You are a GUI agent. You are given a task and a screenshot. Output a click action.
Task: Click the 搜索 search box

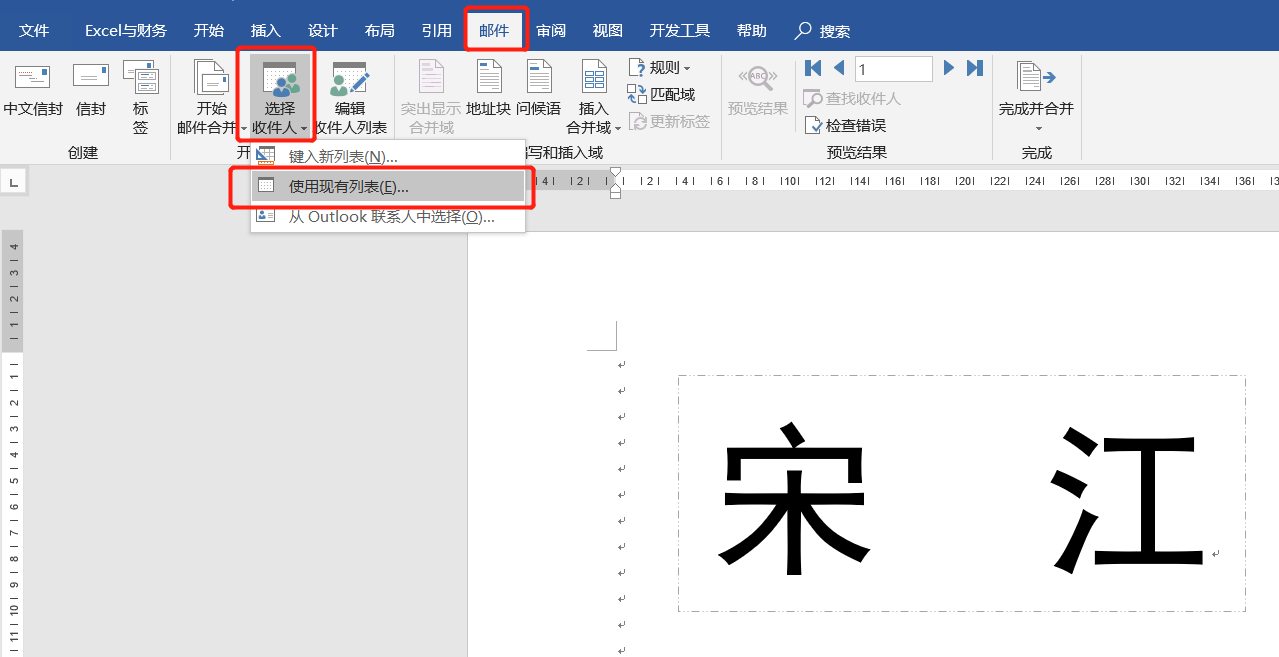tap(823, 31)
